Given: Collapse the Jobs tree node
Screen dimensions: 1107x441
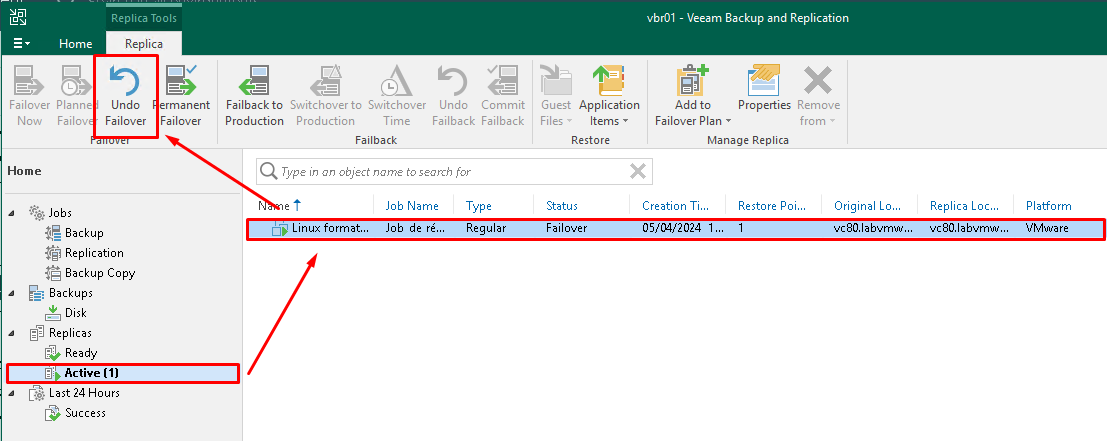Looking at the screenshot, I should (11, 213).
